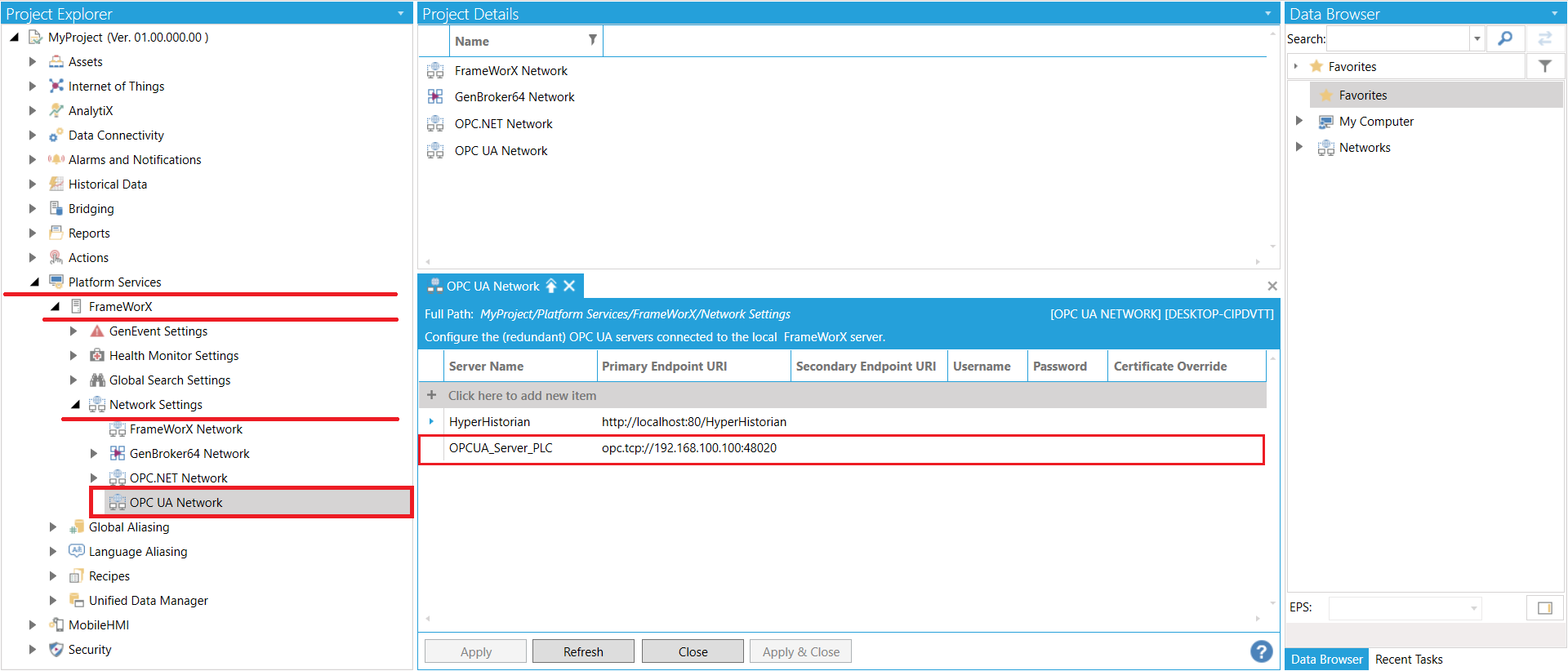This screenshot has height=671, width=1568.
Task: Open the help question mark icon
Action: (1261, 651)
